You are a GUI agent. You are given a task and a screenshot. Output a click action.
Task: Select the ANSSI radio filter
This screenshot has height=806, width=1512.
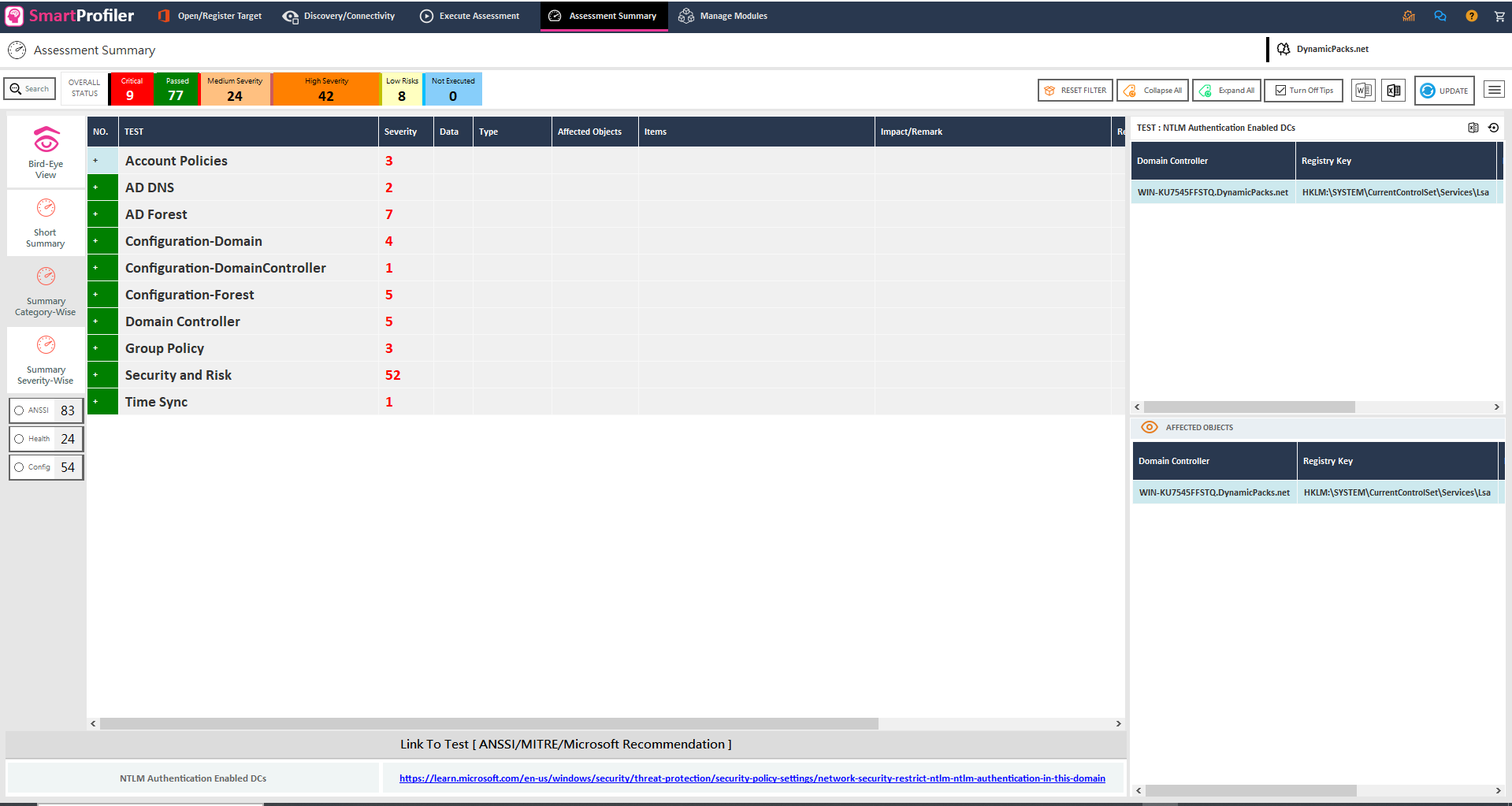(x=19, y=410)
